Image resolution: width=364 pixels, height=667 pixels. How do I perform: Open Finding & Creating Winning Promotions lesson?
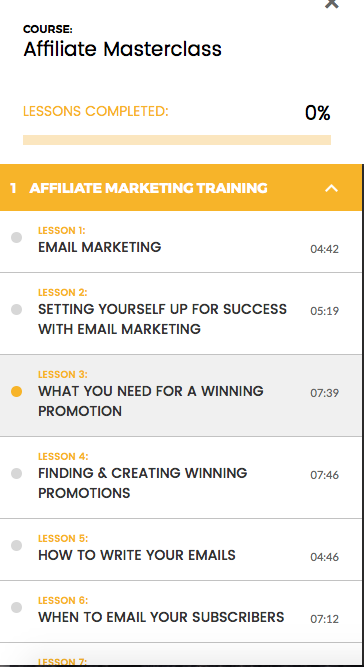point(142,483)
